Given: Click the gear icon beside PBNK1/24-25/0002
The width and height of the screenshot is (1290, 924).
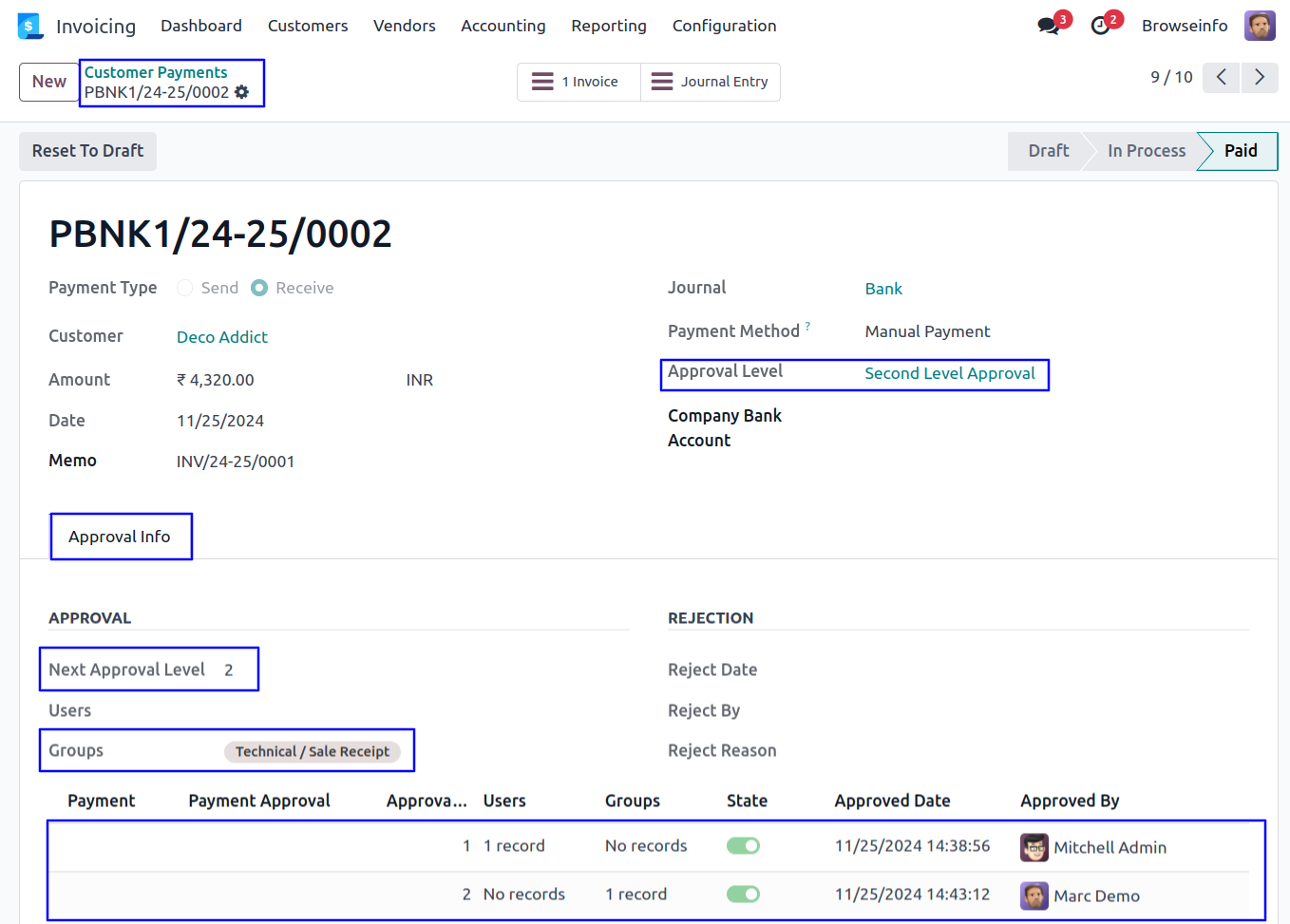Looking at the screenshot, I should [x=242, y=92].
